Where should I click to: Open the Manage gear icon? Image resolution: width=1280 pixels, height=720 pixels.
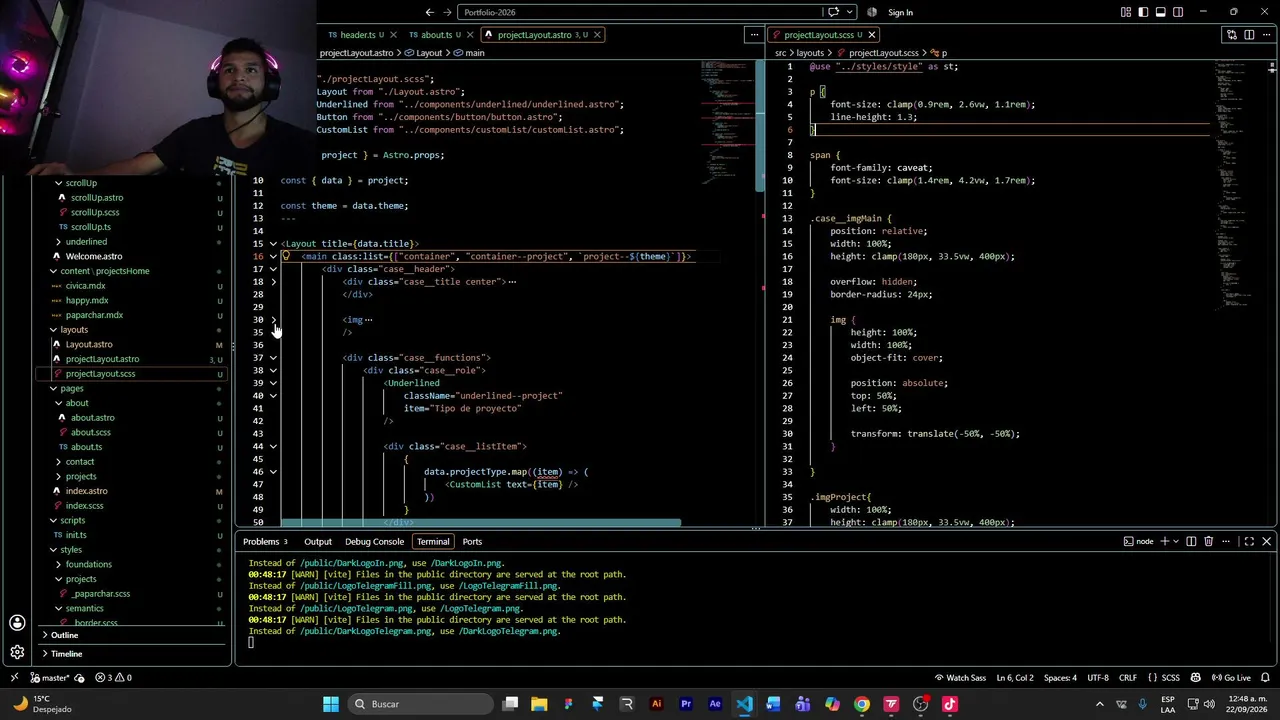pyautogui.click(x=17, y=652)
